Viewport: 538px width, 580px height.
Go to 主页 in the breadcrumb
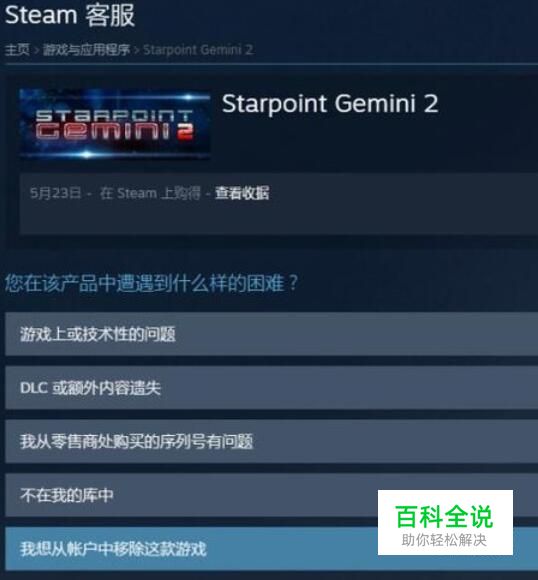(17, 49)
